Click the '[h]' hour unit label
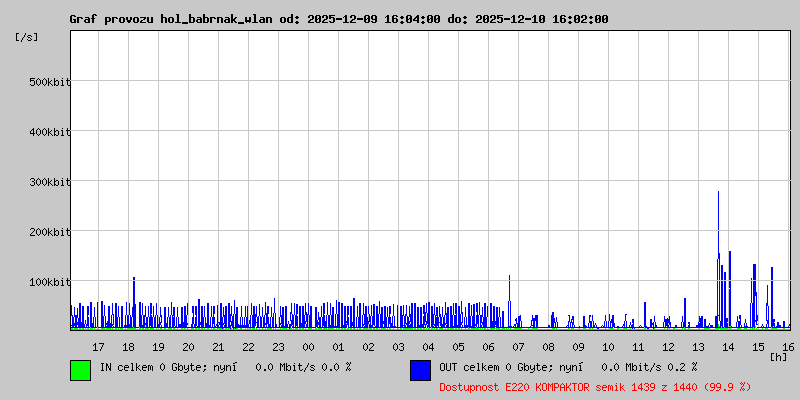This screenshot has width=800, height=400. click(x=778, y=356)
